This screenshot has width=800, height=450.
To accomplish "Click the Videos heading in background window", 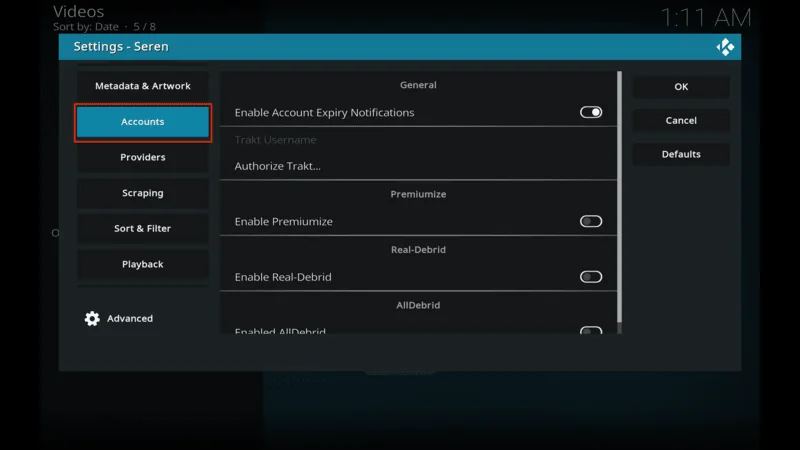I will click(79, 12).
